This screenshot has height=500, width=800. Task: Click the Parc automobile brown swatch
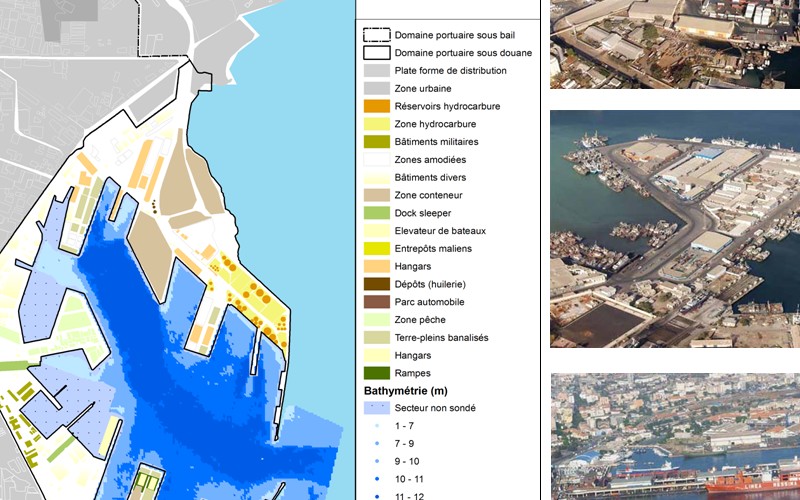click(375, 302)
